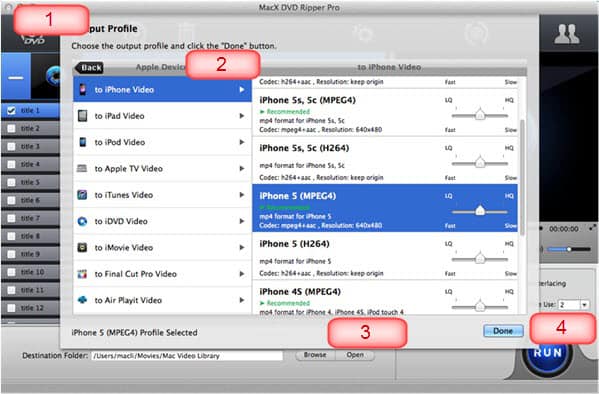Adjust quality slider for iPhone 5 (MPEG4)
This screenshot has width=599, height=394.
[480, 211]
